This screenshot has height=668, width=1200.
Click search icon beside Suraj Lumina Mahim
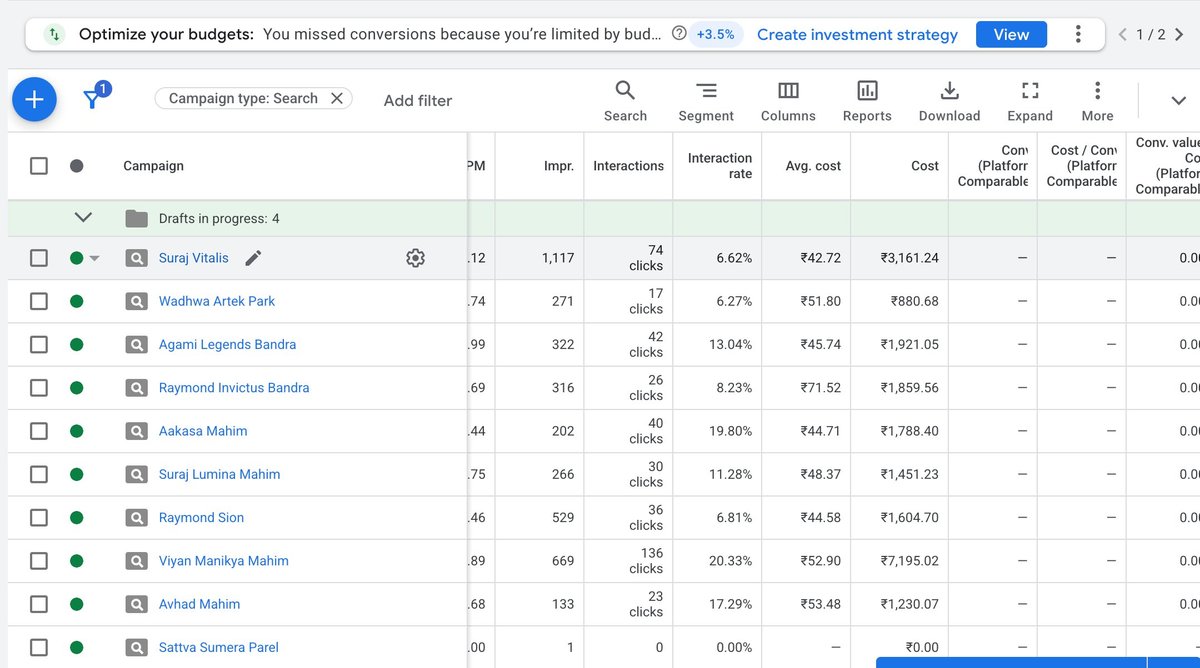click(136, 474)
